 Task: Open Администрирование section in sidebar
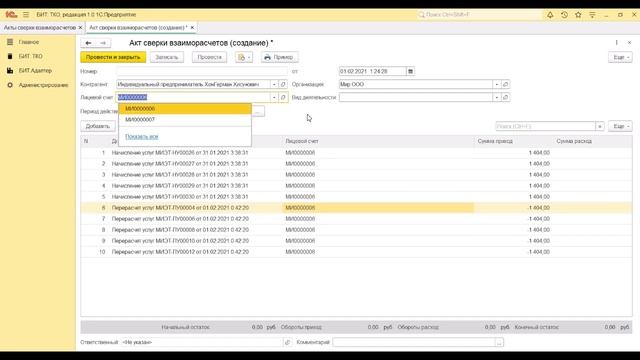tap(43, 85)
